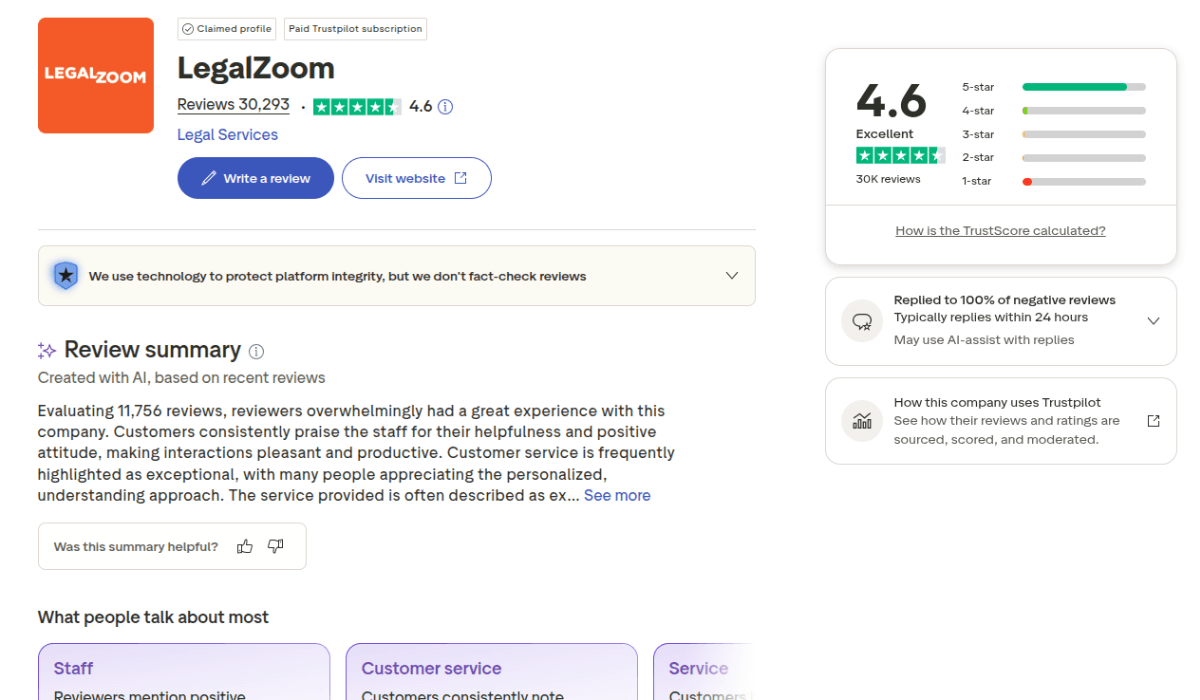Viewport: 1200px width, 700px height.
Task: Click the info icon next to 4.6 rating
Action: coord(446,106)
